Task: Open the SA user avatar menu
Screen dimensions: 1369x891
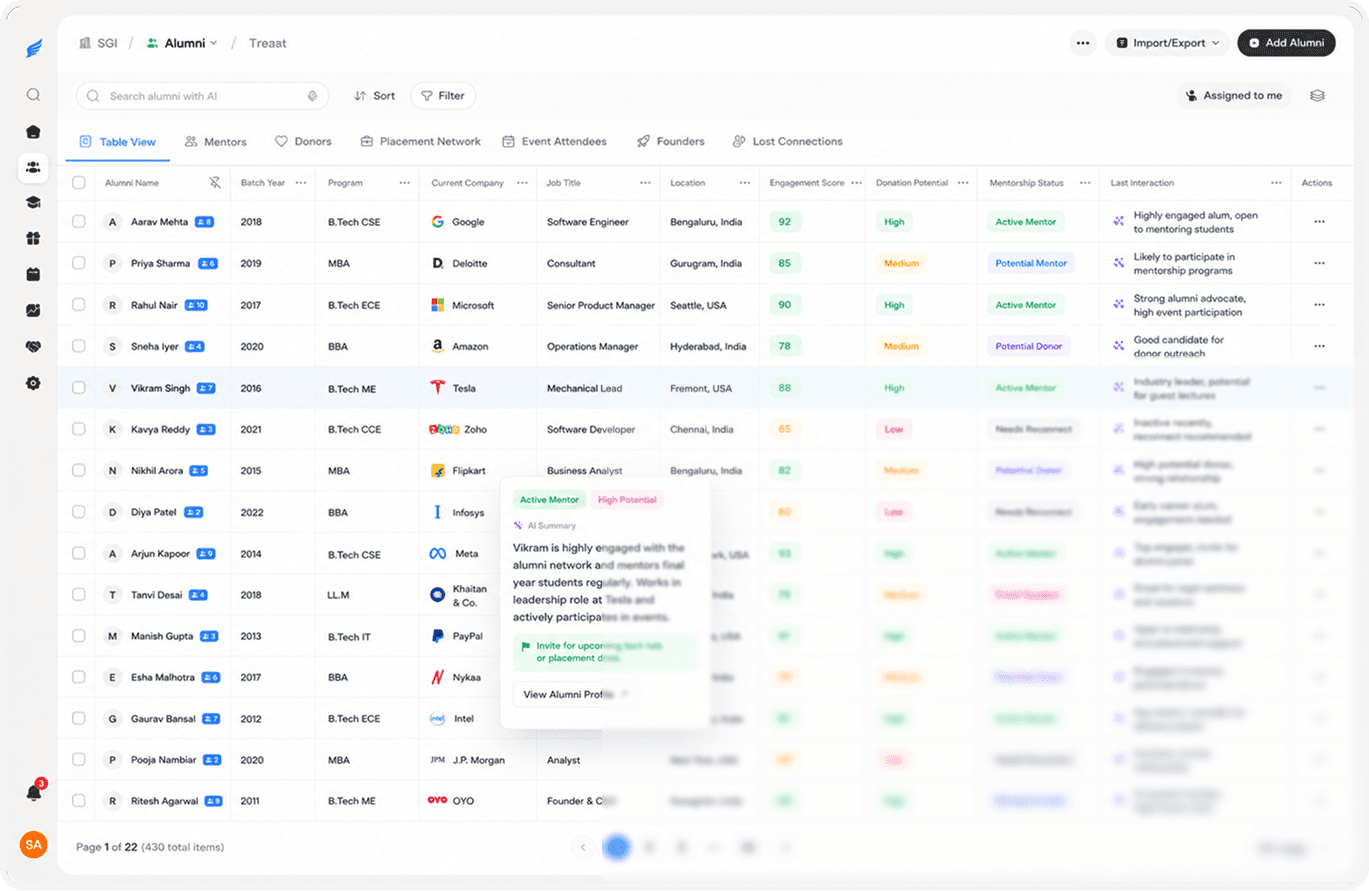Action: click(34, 845)
